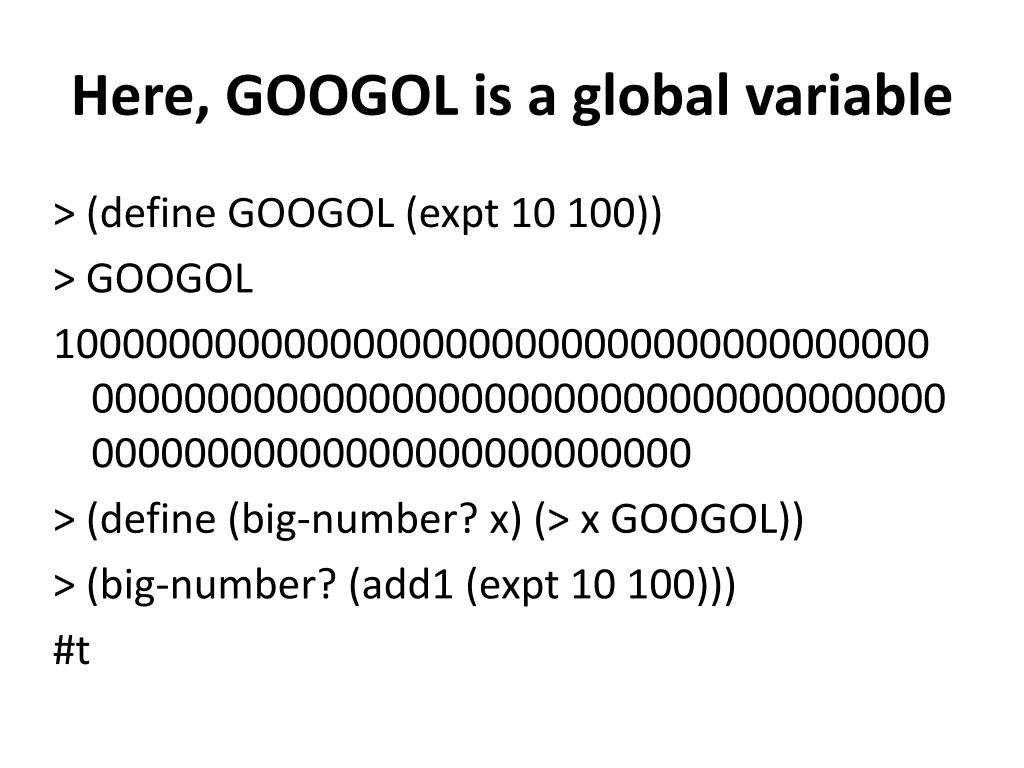Viewport: 1024px width, 768px height.
Task: Click "add1" in the function call line
Action: pos(407,584)
